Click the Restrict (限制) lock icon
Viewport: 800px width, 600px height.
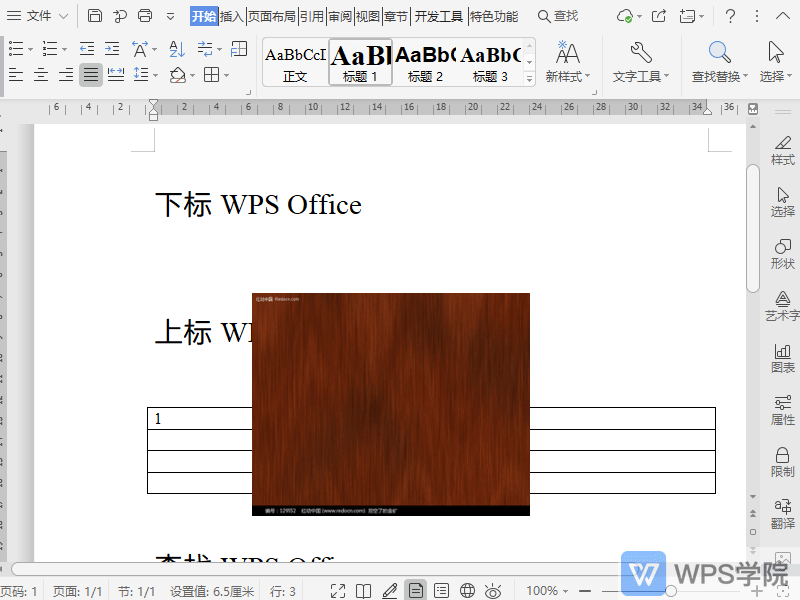(782, 461)
